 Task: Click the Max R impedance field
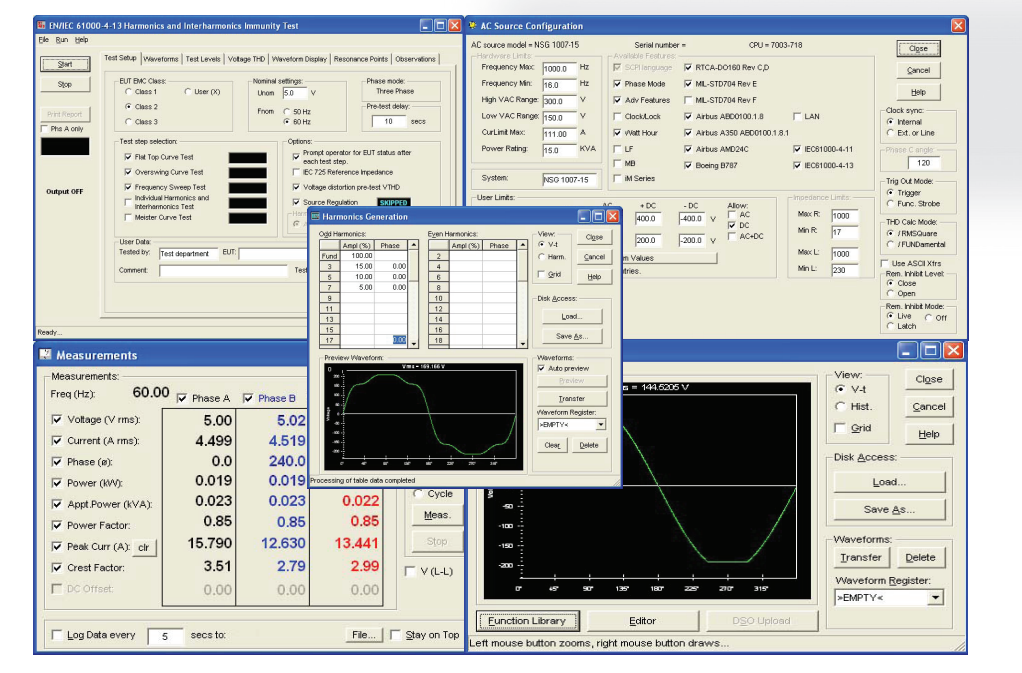pyautogui.click(x=845, y=216)
